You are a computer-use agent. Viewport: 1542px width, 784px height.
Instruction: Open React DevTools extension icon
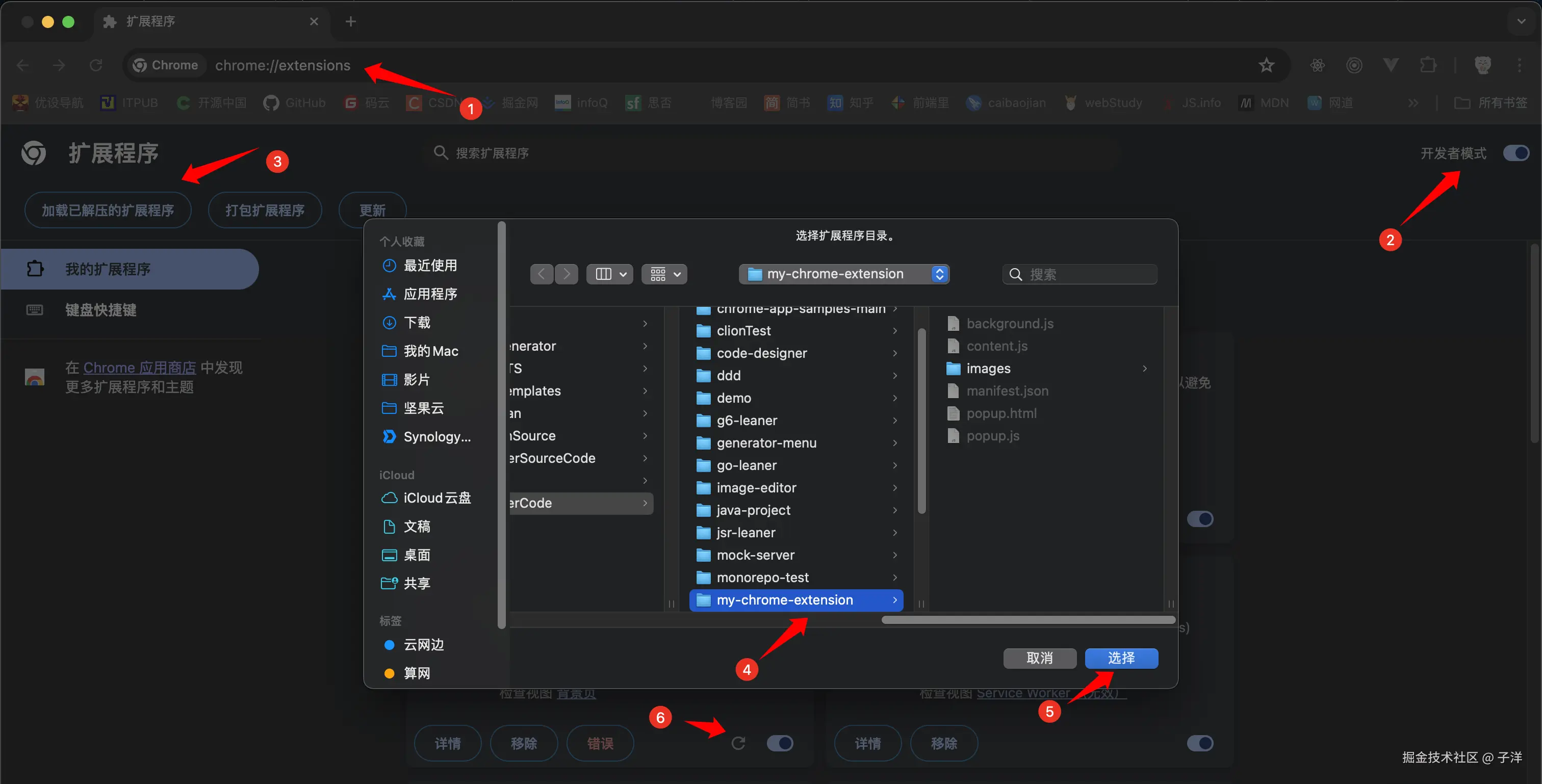point(1318,65)
